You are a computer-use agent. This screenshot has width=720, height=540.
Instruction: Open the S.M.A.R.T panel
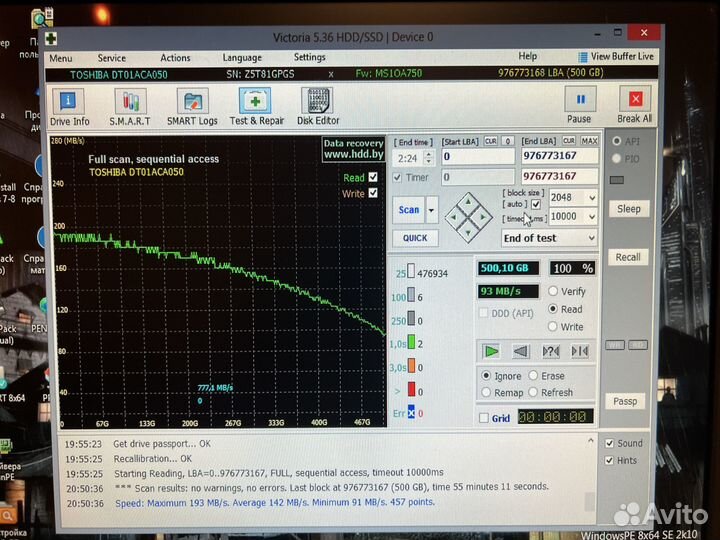(x=130, y=107)
